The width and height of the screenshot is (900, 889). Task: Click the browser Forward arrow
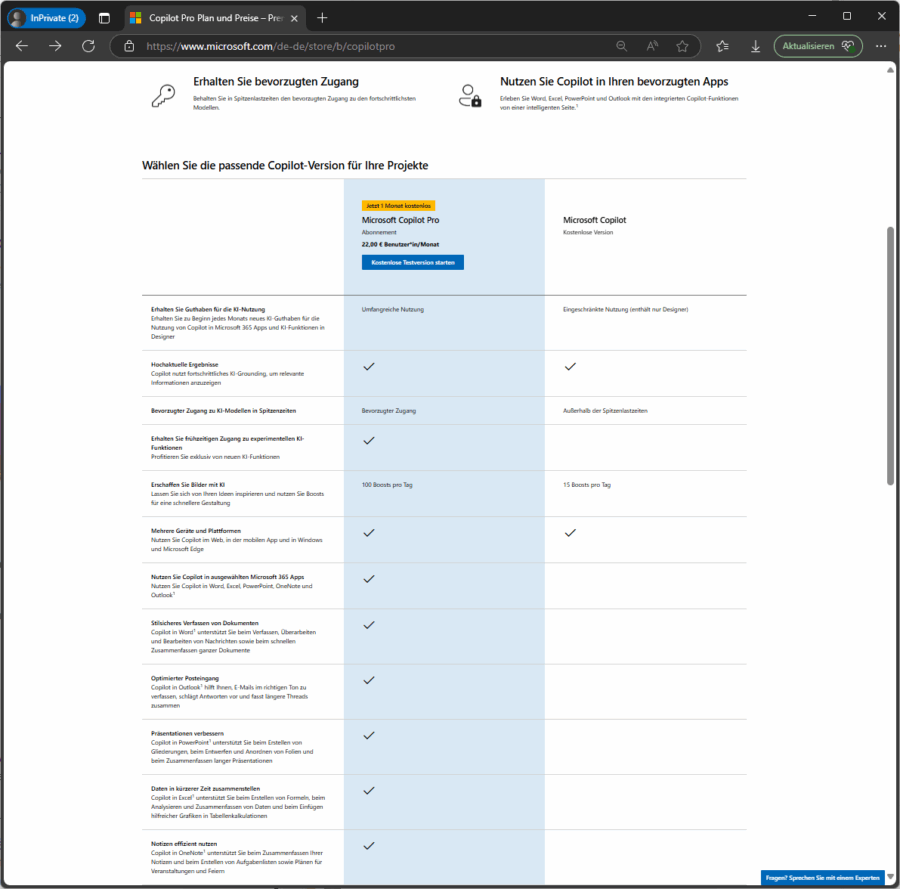tap(55, 46)
